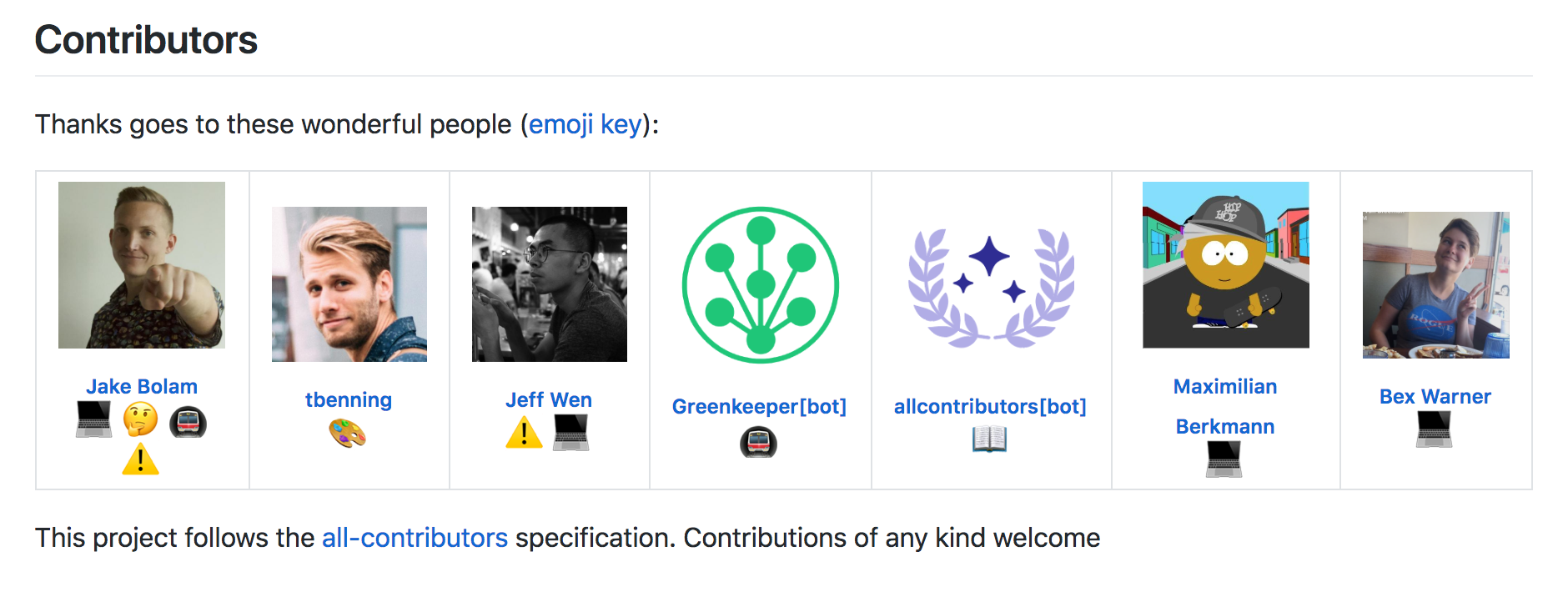This screenshot has width=1568, height=592.
Task: Click Greenkeeper[bot]'s metro infrastructure emoji
Action: click(760, 444)
